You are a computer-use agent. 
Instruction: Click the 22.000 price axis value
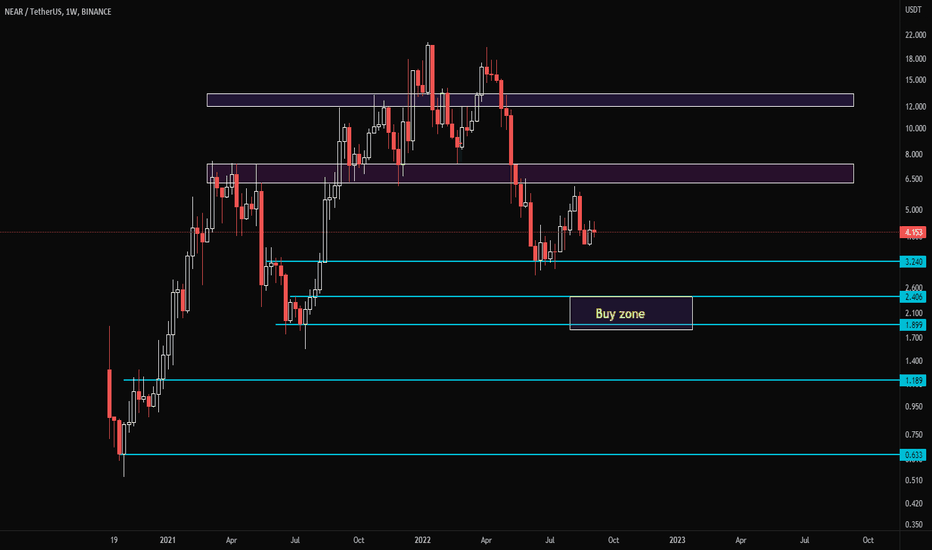915,36
